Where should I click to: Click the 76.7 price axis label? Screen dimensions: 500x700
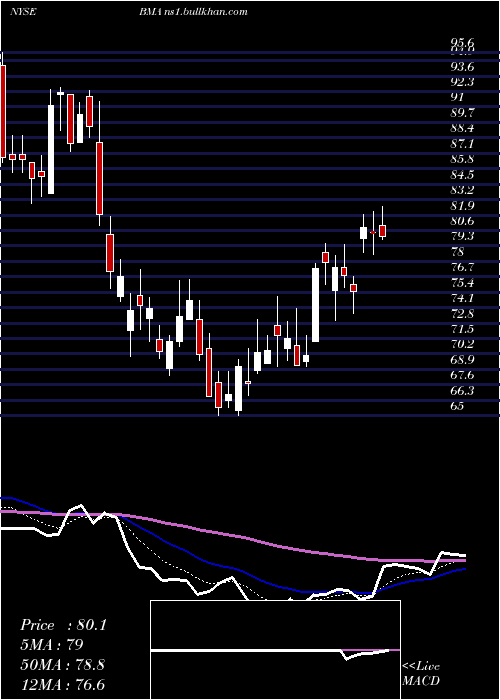462,267
